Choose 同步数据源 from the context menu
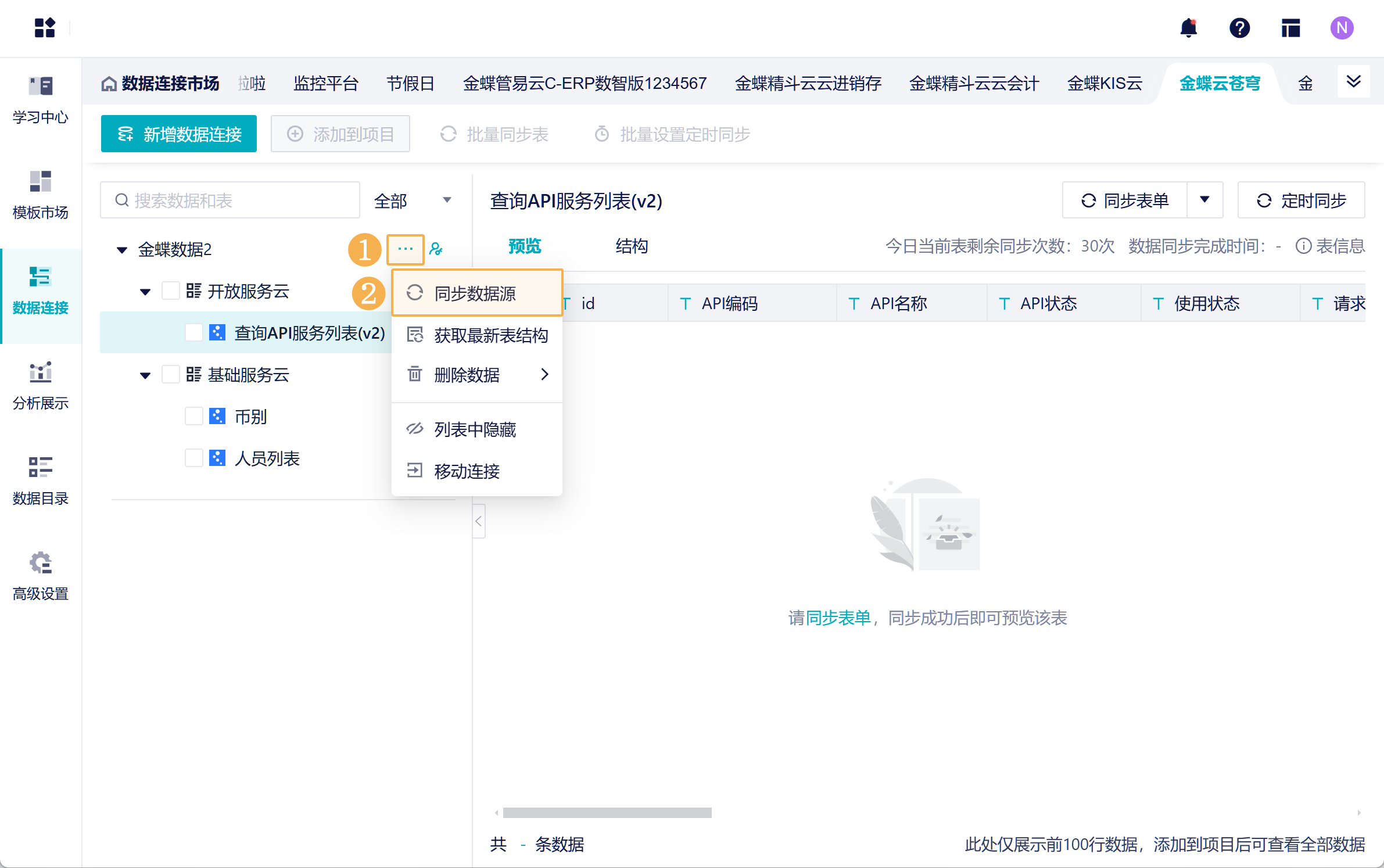The image size is (1384, 868). (475, 293)
